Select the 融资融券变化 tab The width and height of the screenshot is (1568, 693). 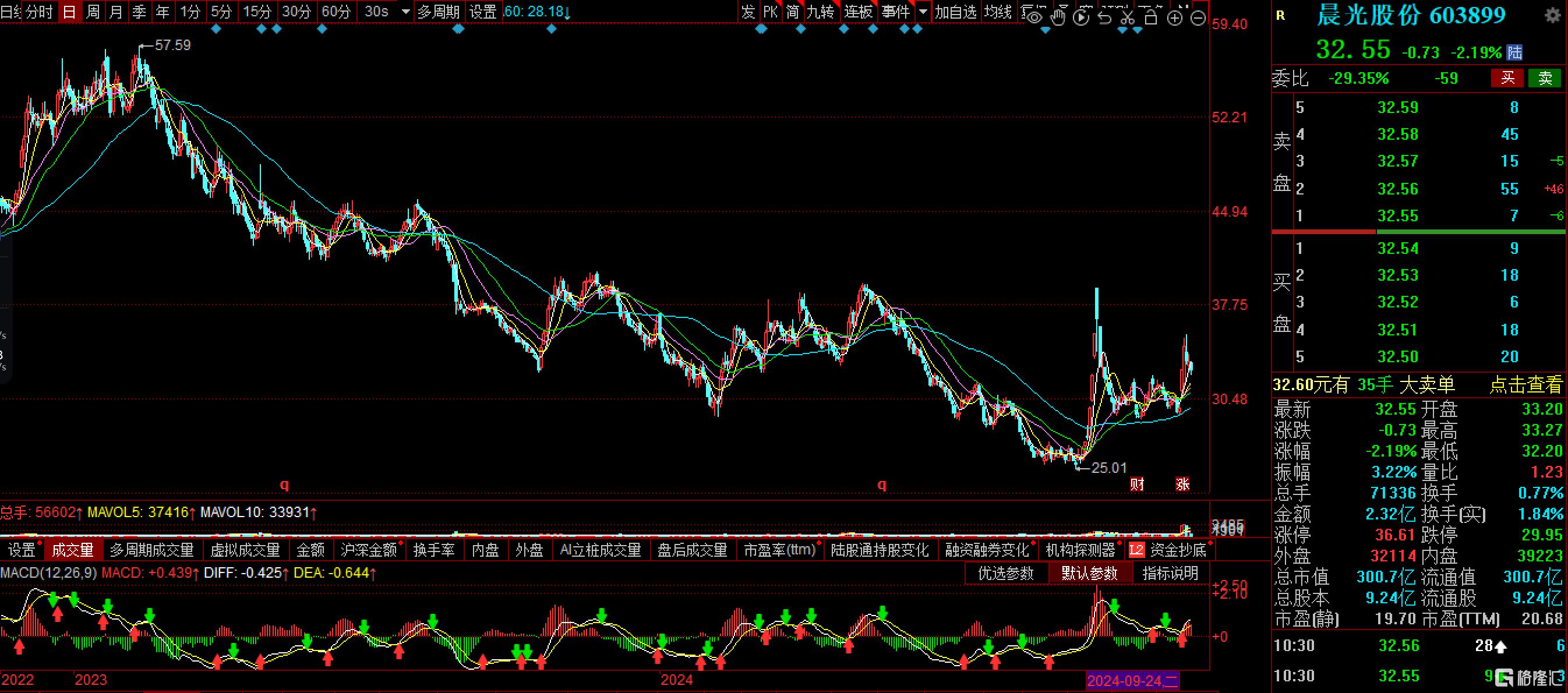pos(987,550)
